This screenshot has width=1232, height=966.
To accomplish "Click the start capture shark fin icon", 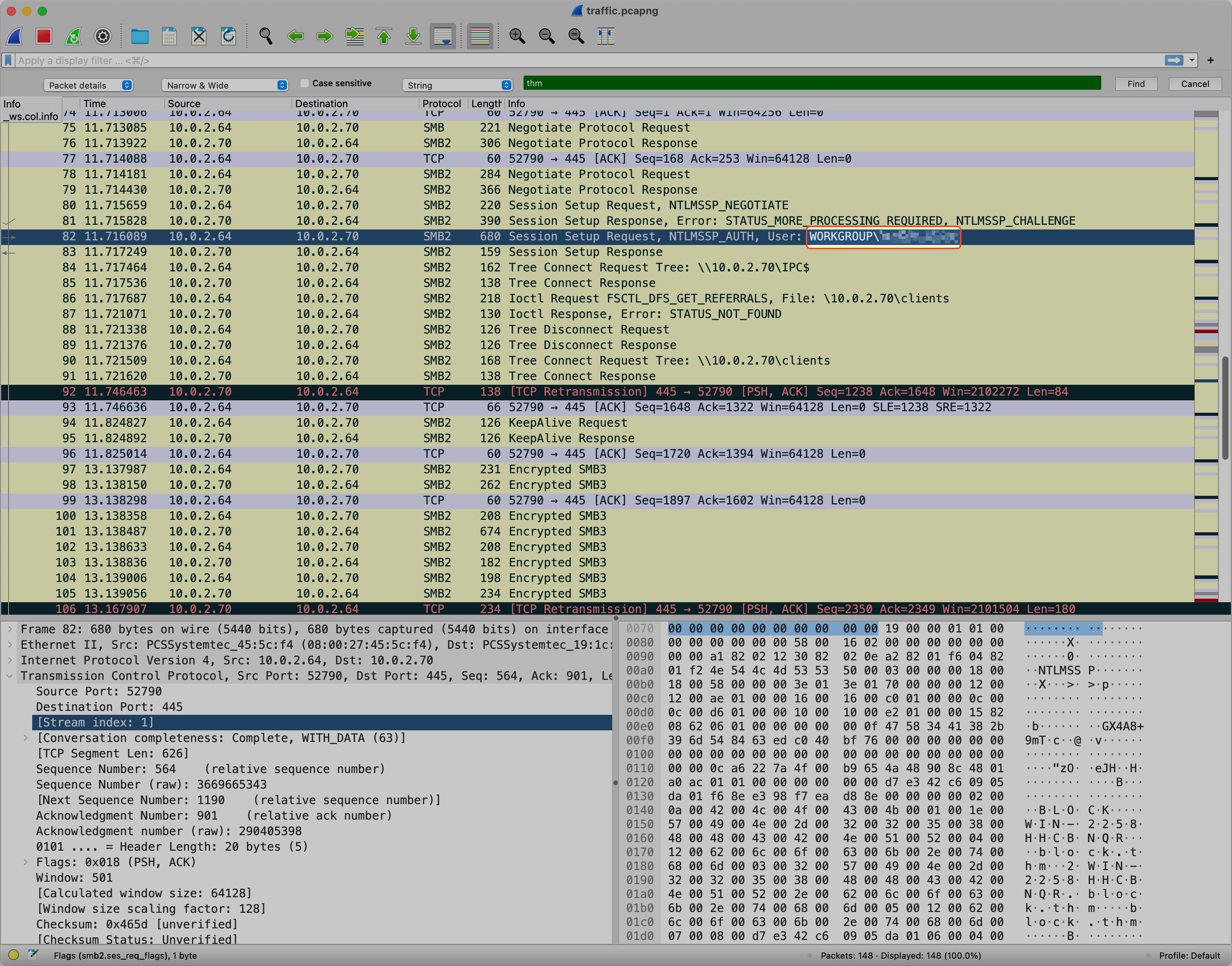I will [15, 36].
